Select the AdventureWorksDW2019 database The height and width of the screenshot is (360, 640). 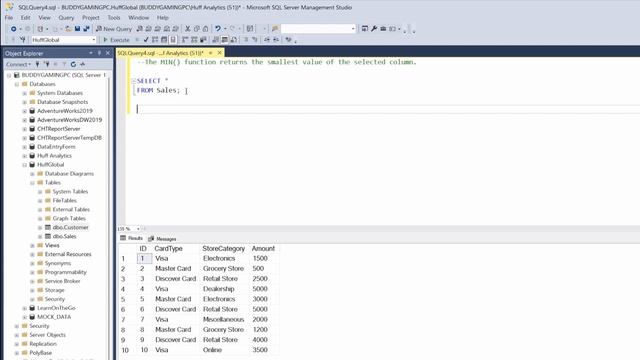click(69, 120)
